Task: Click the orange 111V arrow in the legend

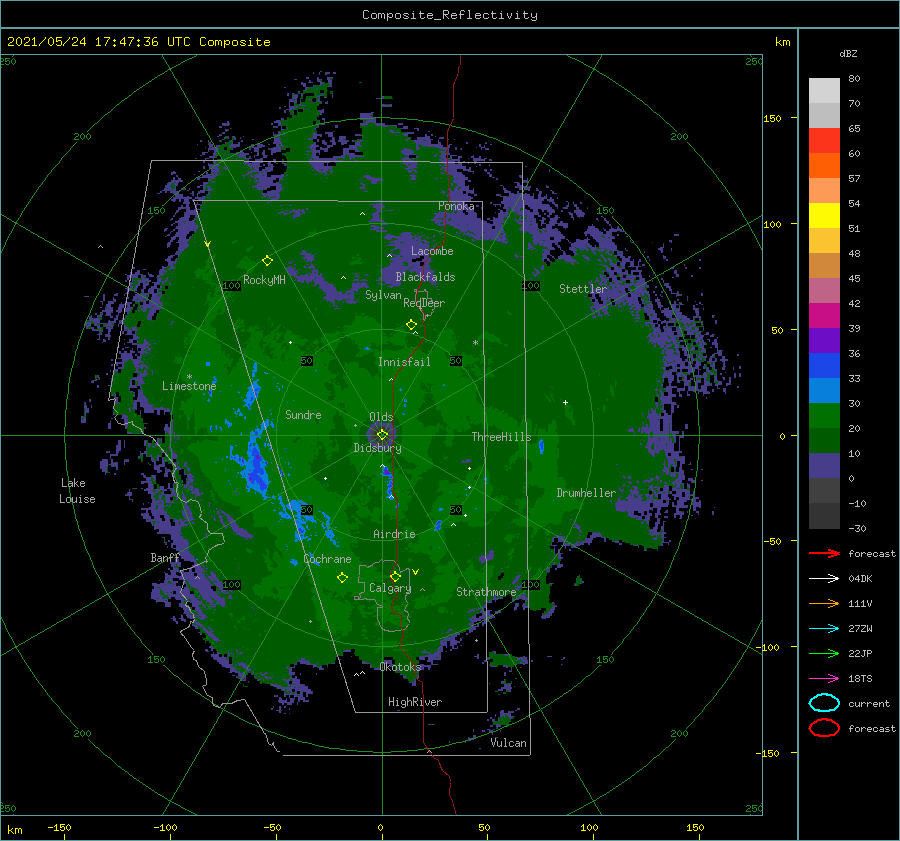Action: (x=824, y=603)
